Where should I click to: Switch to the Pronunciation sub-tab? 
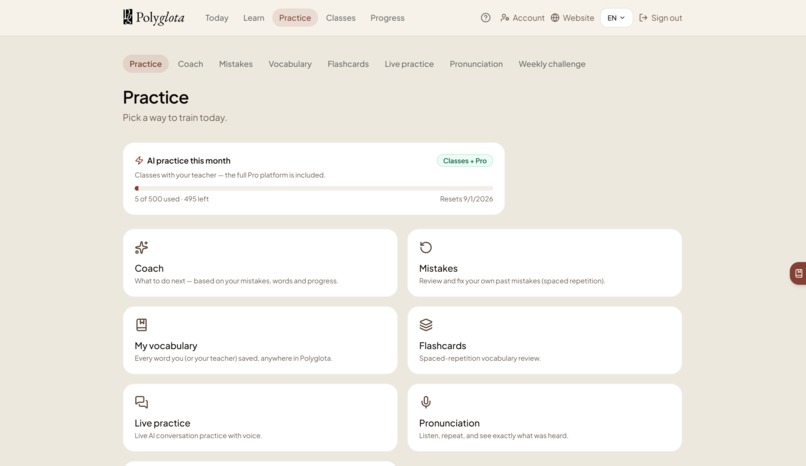pos(476,64)
